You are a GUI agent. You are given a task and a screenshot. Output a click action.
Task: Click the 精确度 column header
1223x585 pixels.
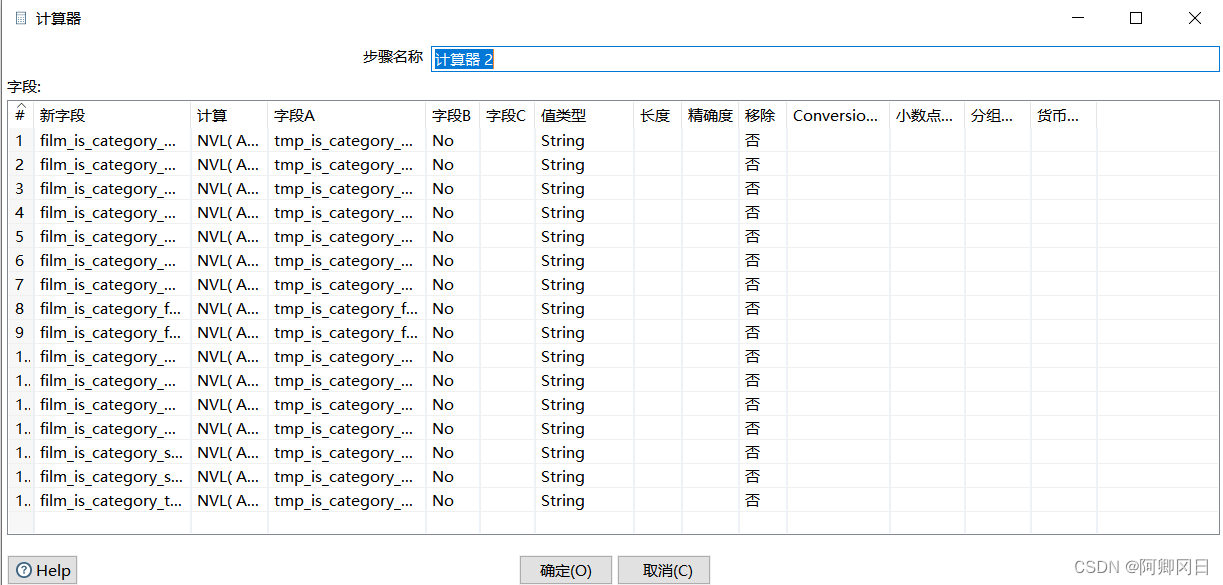710,116
